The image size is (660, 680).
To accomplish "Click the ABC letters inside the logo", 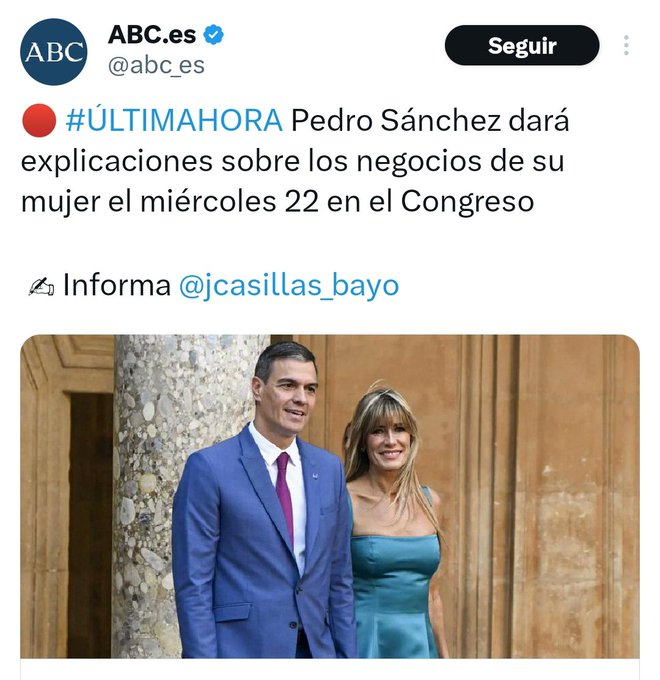I will pos(53,52).
